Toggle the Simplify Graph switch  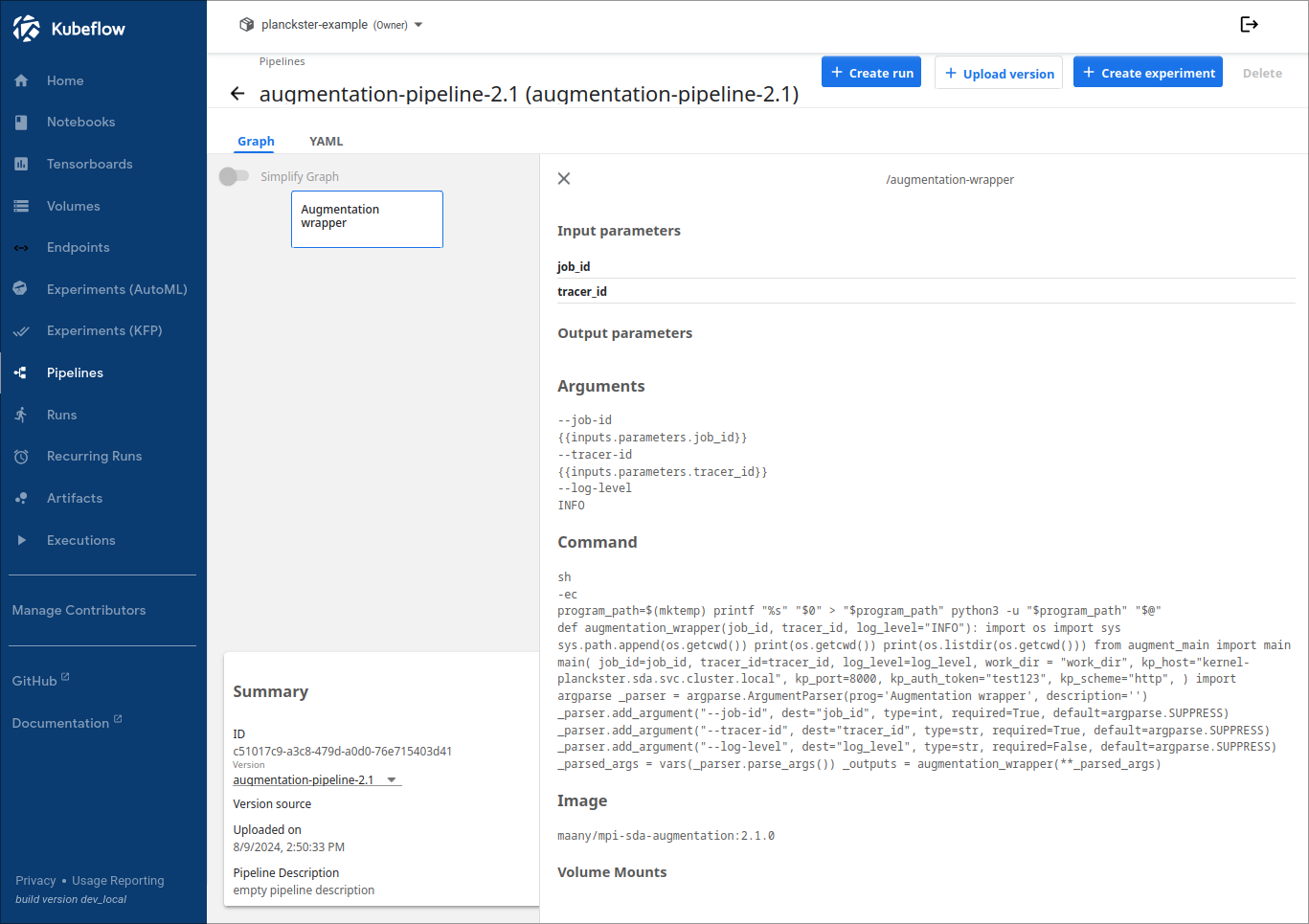click(234, 176)
